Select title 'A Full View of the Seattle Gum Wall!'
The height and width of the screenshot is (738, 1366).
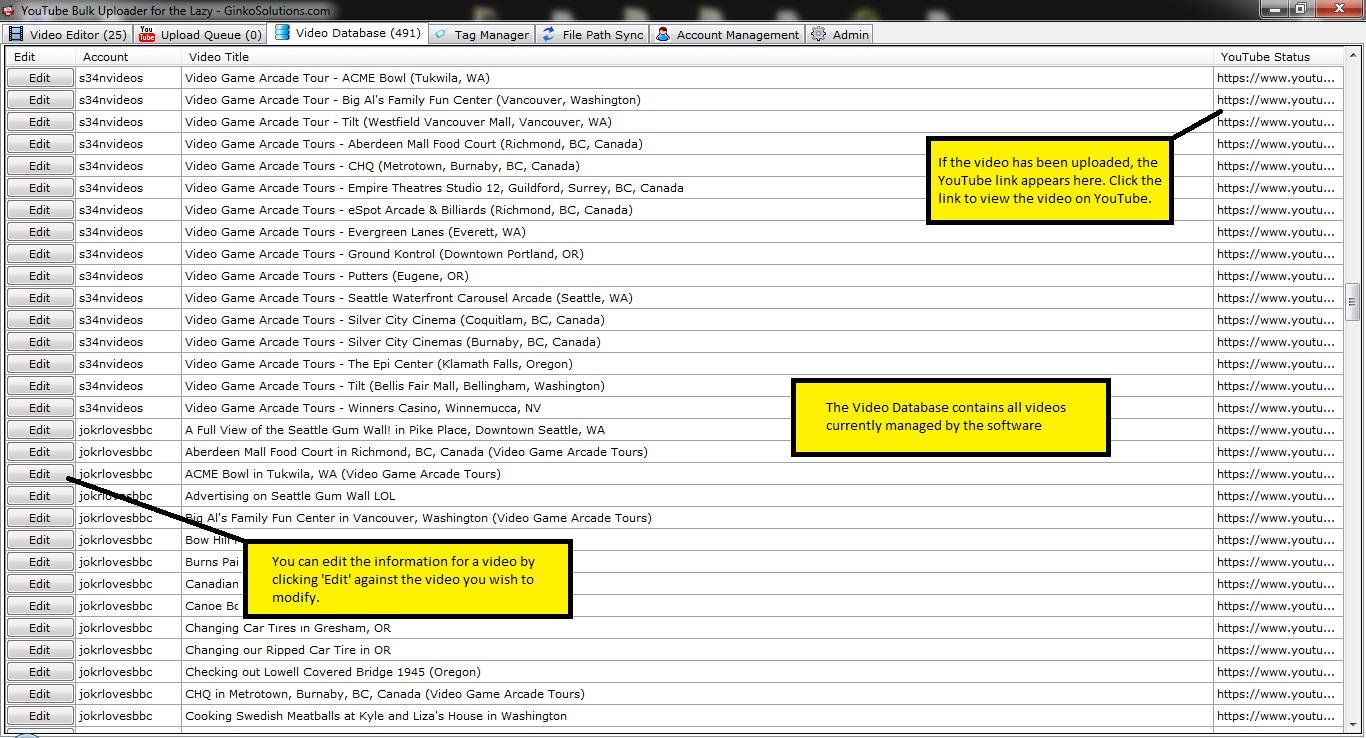pos(395,430)
